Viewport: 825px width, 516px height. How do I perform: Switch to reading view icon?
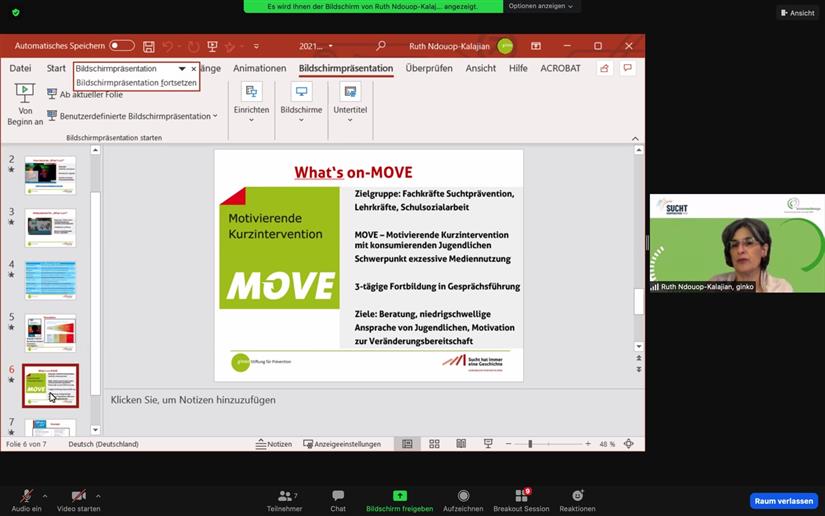coord(461,444)
